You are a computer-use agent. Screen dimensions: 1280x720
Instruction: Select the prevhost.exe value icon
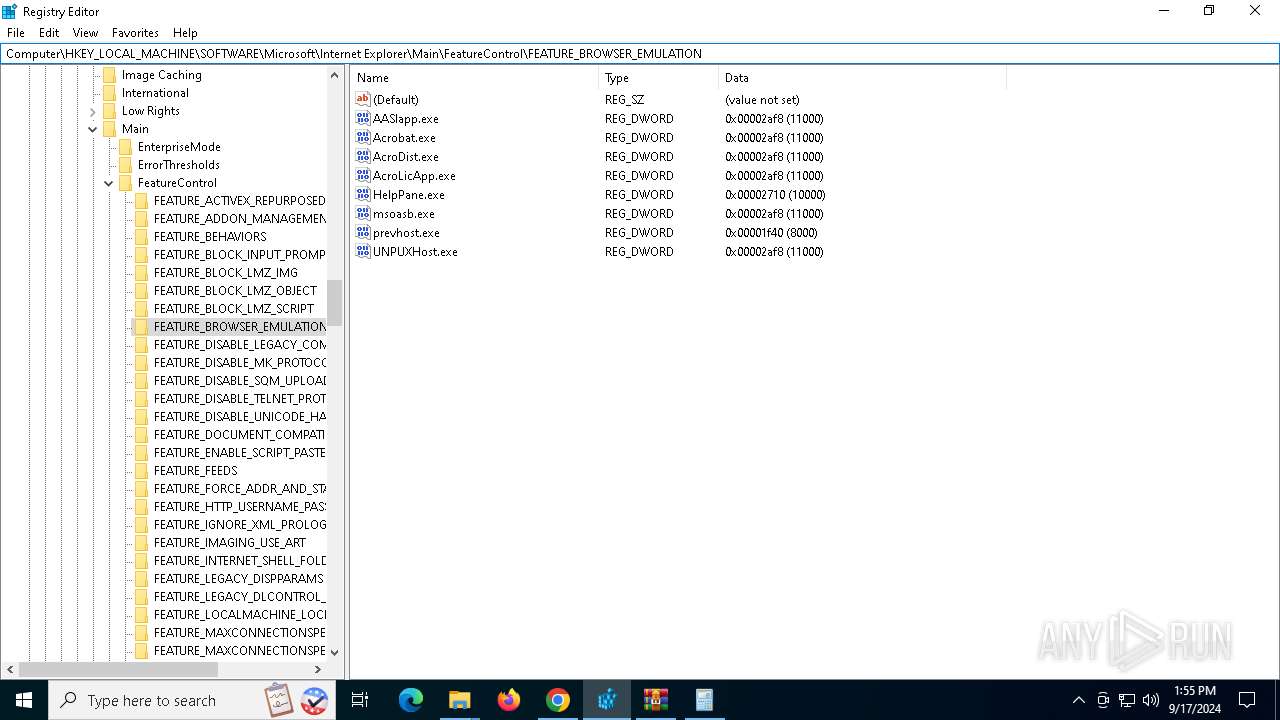click(x=363, y=232)
